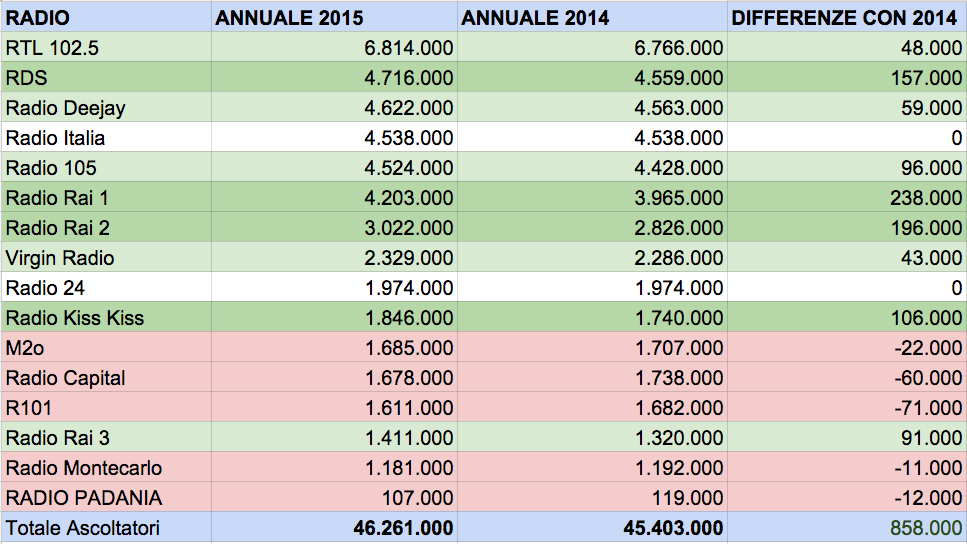
Task: Click the 1.611.000 value cell
Action: tap(334, 408)
